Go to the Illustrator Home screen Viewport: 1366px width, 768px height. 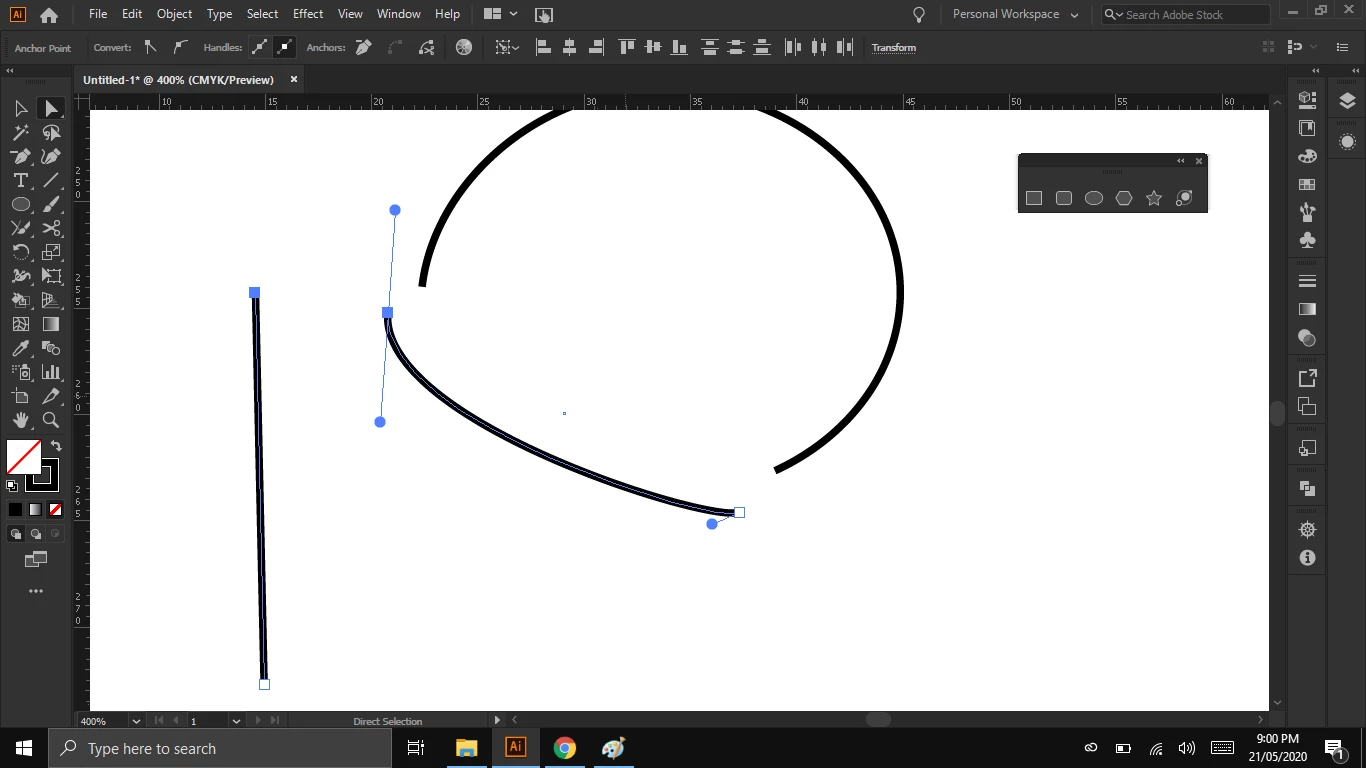48,15
